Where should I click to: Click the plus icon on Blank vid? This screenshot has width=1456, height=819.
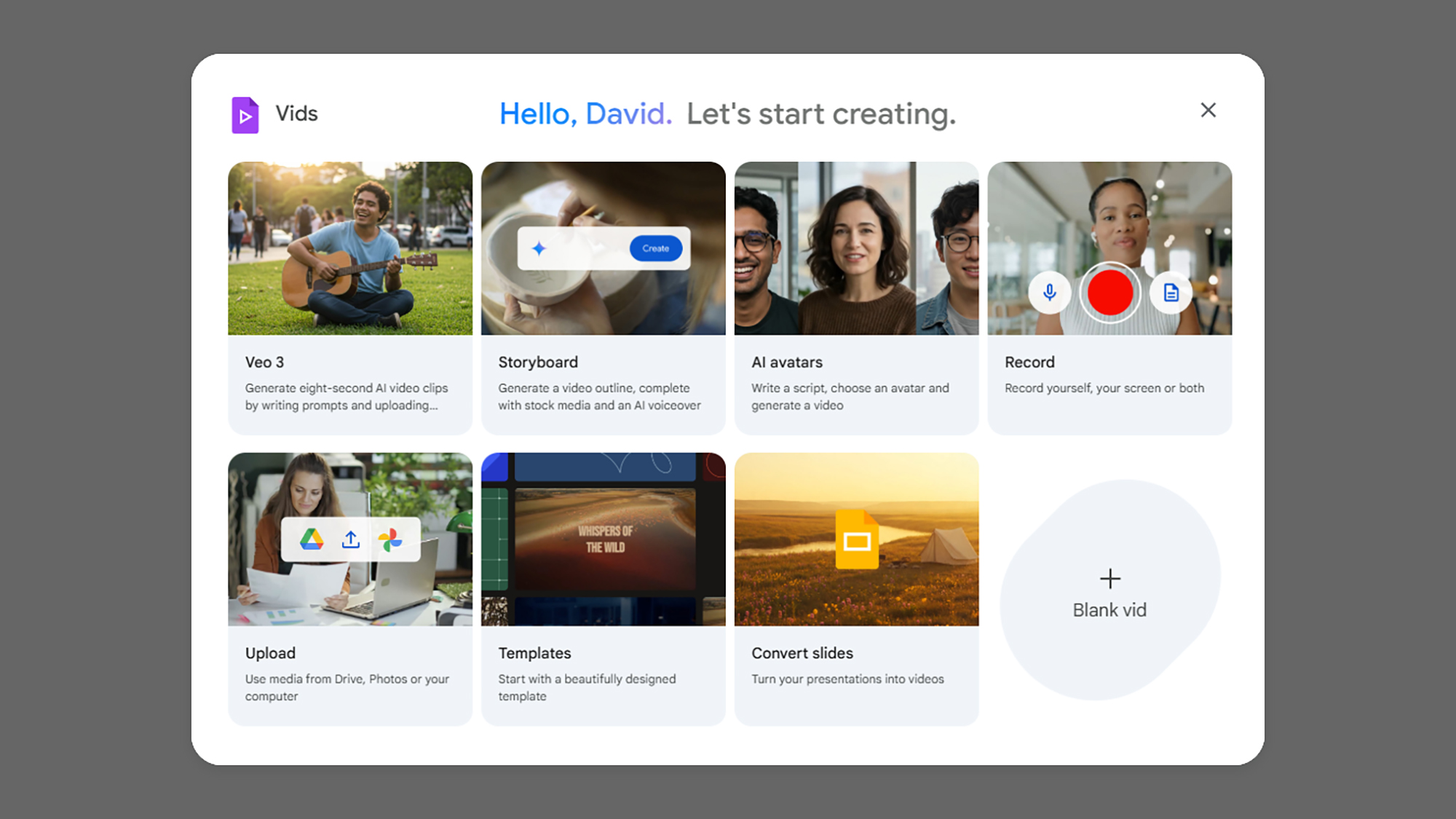pyautogui.click(x=1110, y=579)
